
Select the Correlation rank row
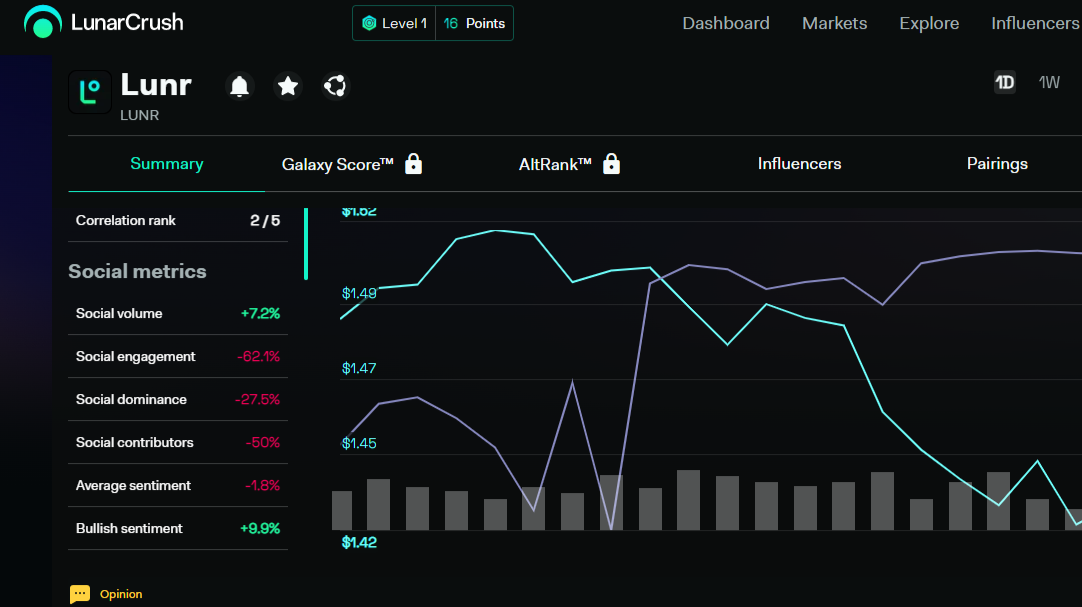[x=178, y=221]
